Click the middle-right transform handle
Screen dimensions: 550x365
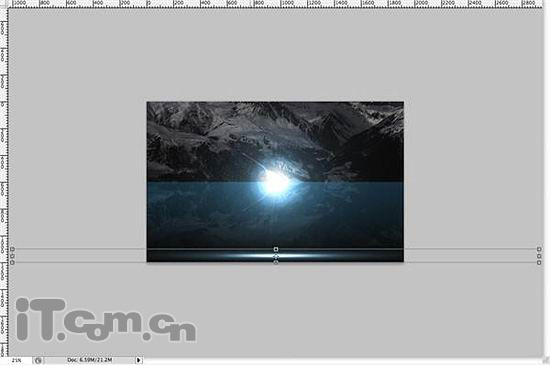click(x=539, y=256)
